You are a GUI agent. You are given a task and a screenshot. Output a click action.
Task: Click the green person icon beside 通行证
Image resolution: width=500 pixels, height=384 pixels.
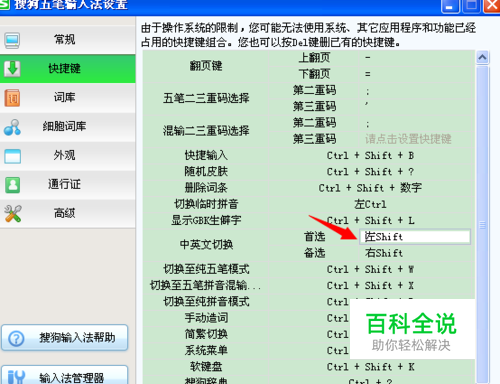(13, 185)
